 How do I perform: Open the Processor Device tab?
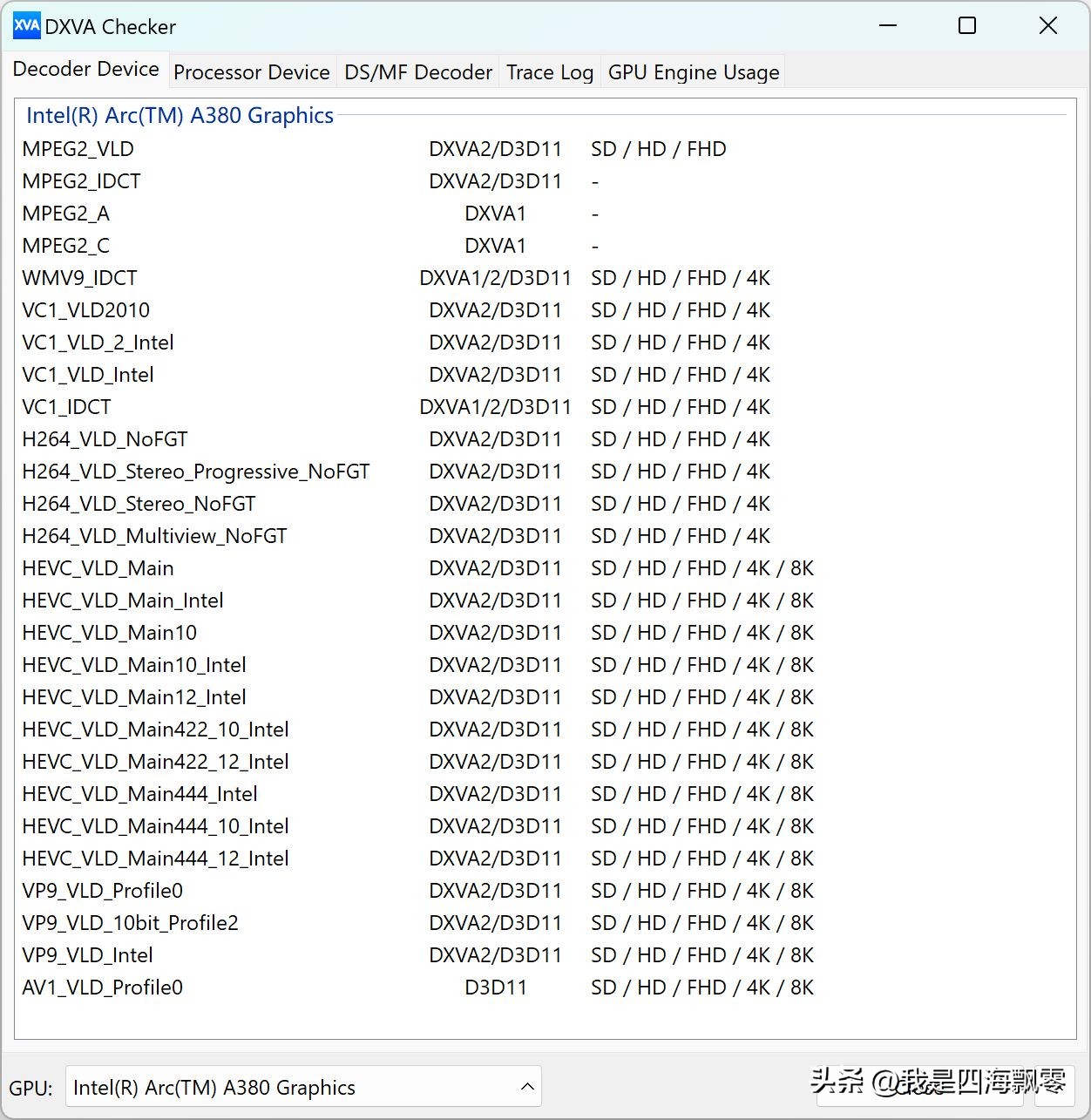tap(252, 72)
